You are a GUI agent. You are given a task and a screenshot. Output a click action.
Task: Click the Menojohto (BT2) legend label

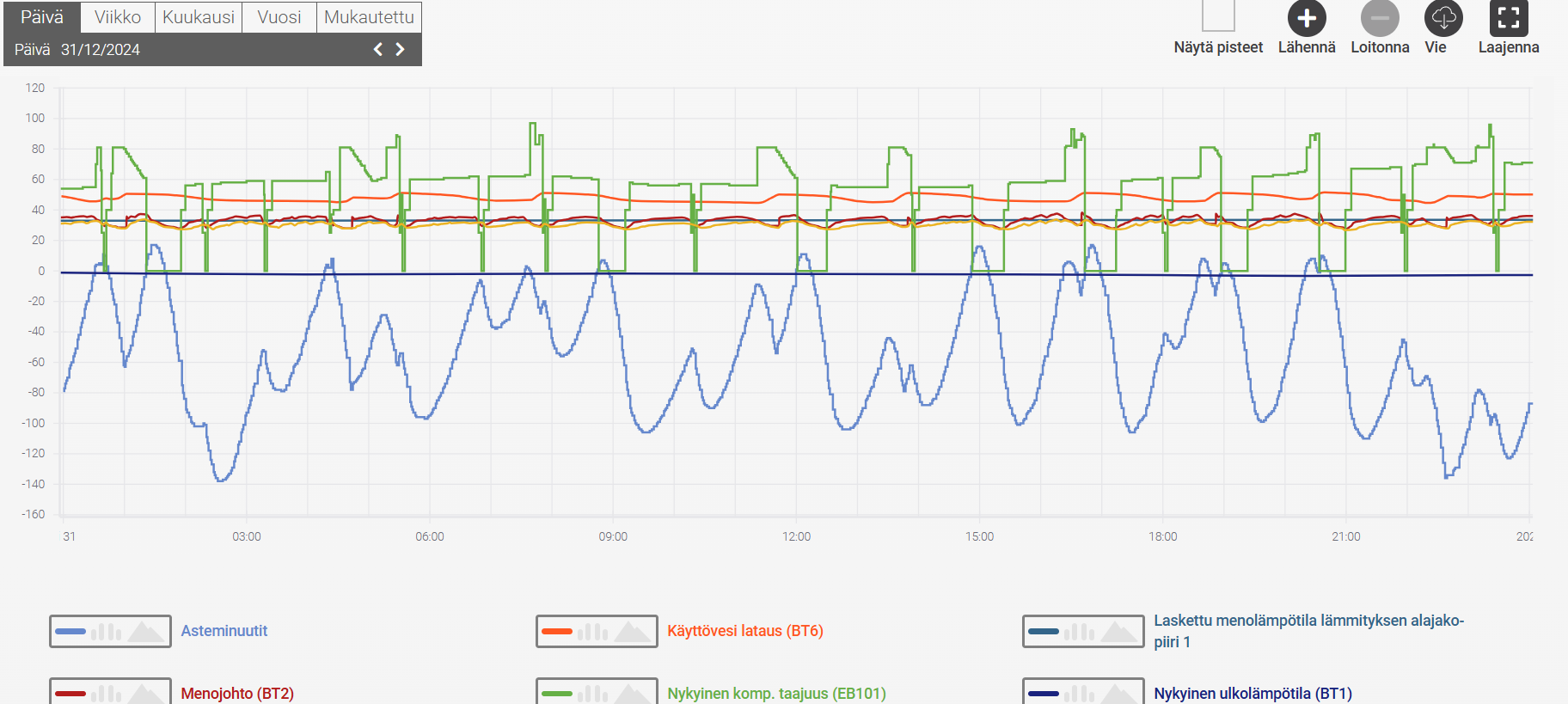[x=237, y=694]
